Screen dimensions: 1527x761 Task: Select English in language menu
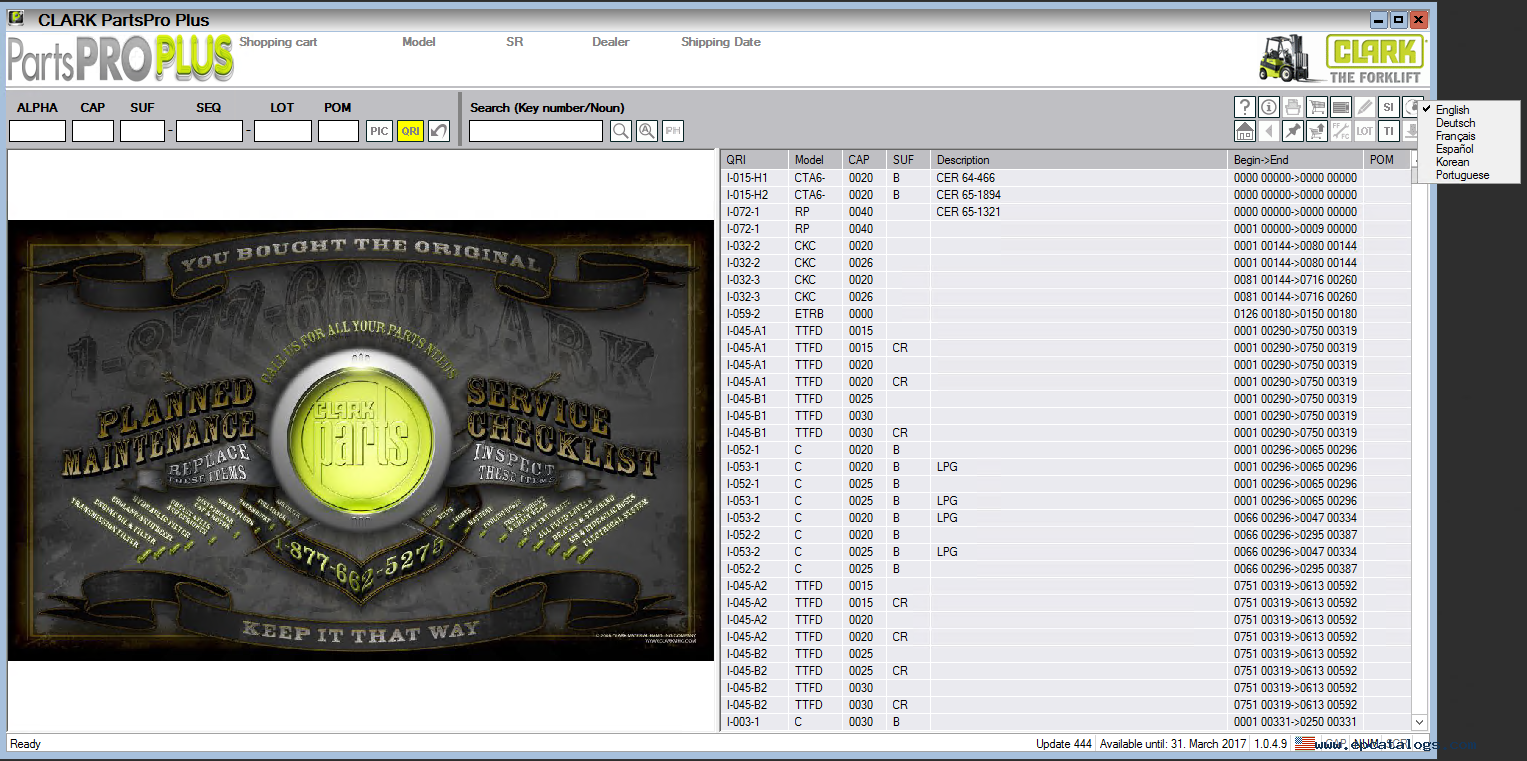click(1452, 110)
